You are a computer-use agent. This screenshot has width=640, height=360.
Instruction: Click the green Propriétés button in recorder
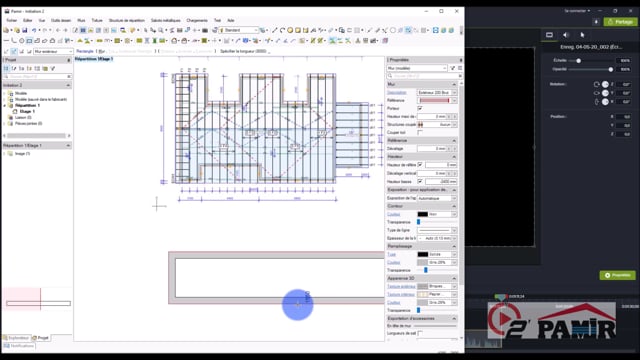pyautogui.click(x=617, y=275)
